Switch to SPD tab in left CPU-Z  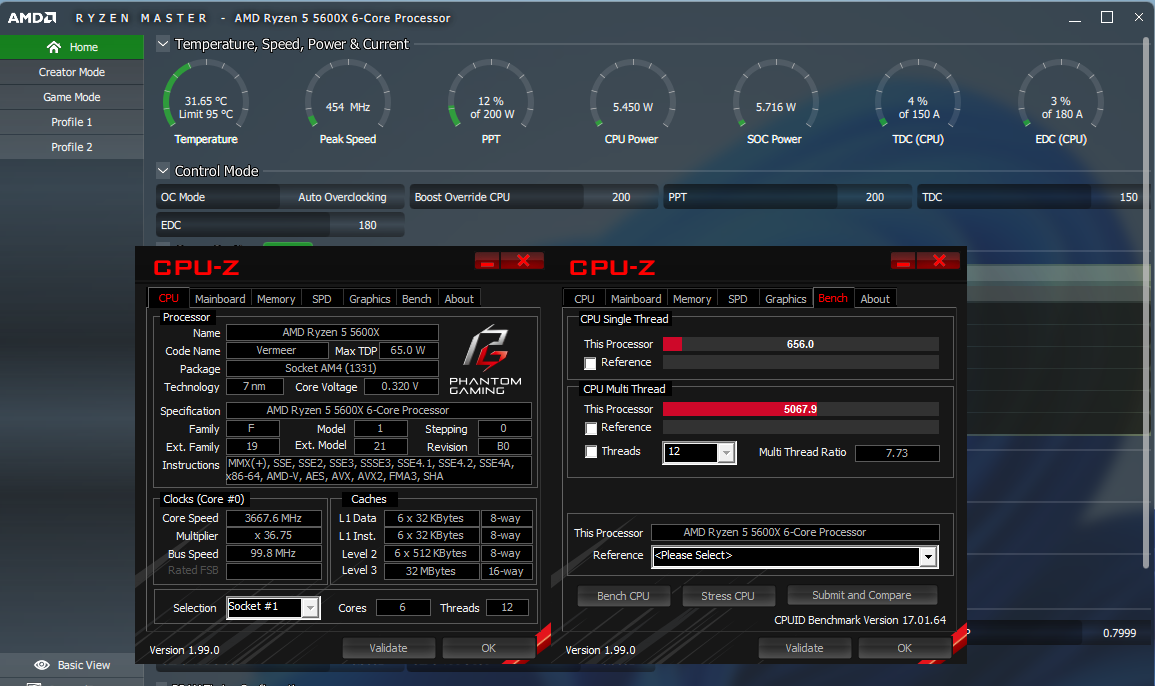click(322, 298)
